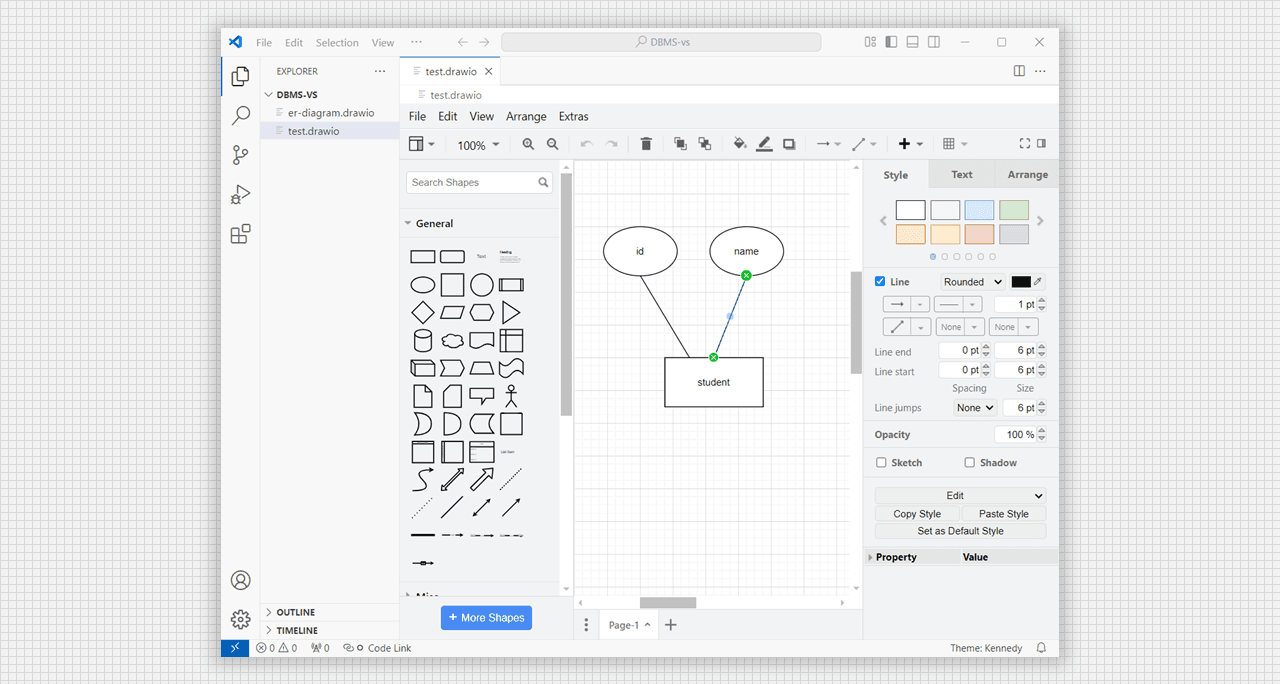This screenshot has height=684, width=1280.
Task: Click the notifications bell in status bar
Action: 1041,648
